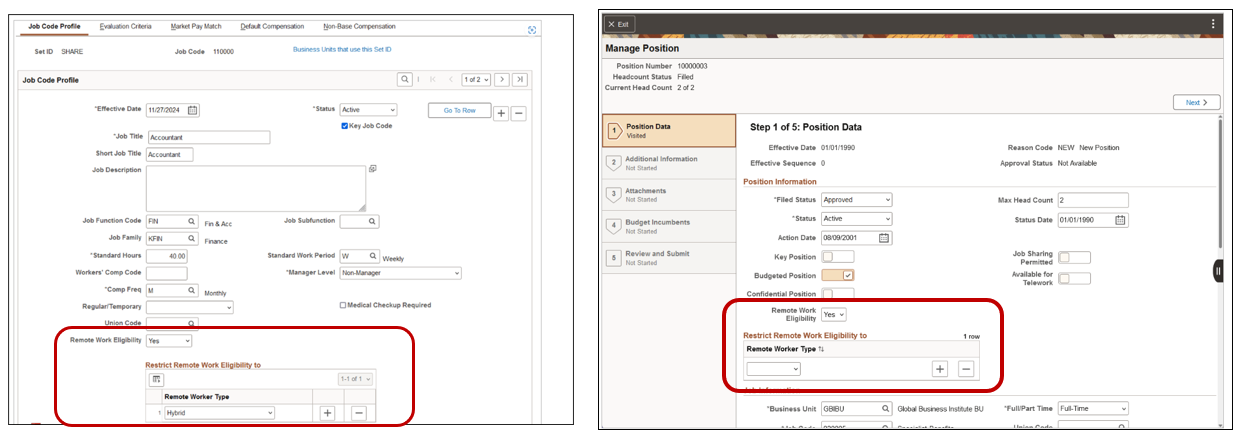The height and width of the screenshot is (442, 1239).
Task: Look up Standard Work Period values
Action: (372, 256)
